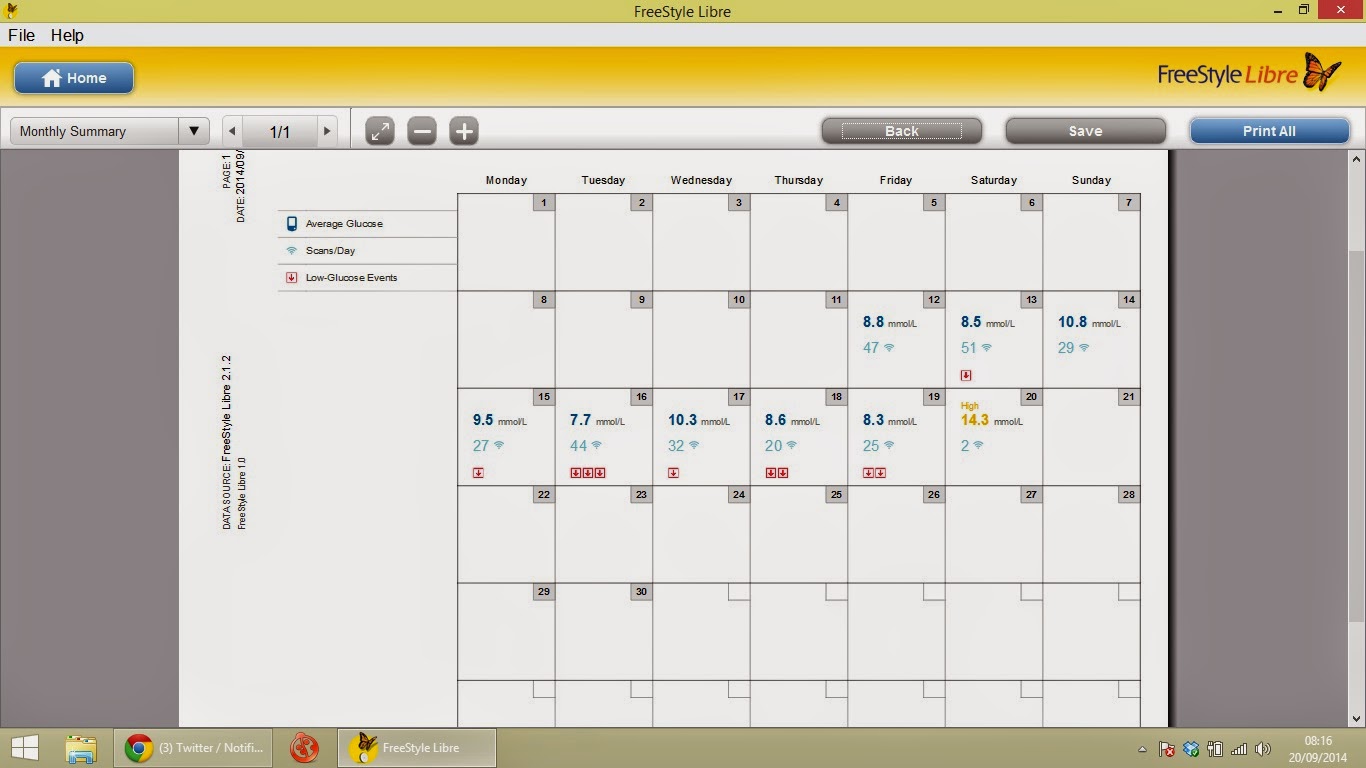Go to the Home screen
This screenshot has width=1366, height=768.
(x=74, y=78)
